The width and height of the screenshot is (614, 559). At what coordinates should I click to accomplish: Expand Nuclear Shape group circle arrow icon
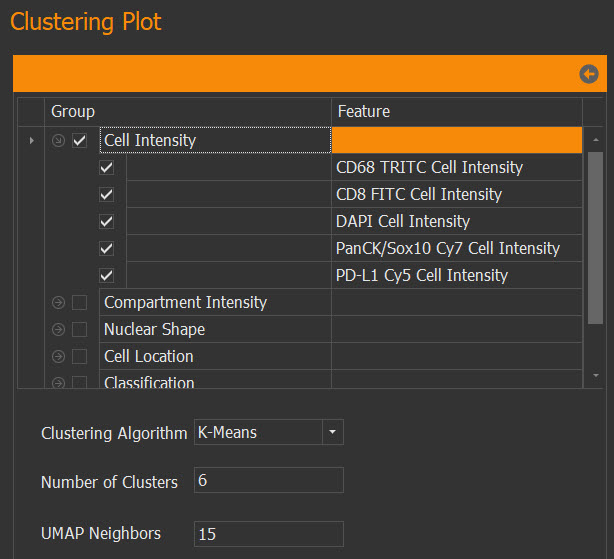58,329
